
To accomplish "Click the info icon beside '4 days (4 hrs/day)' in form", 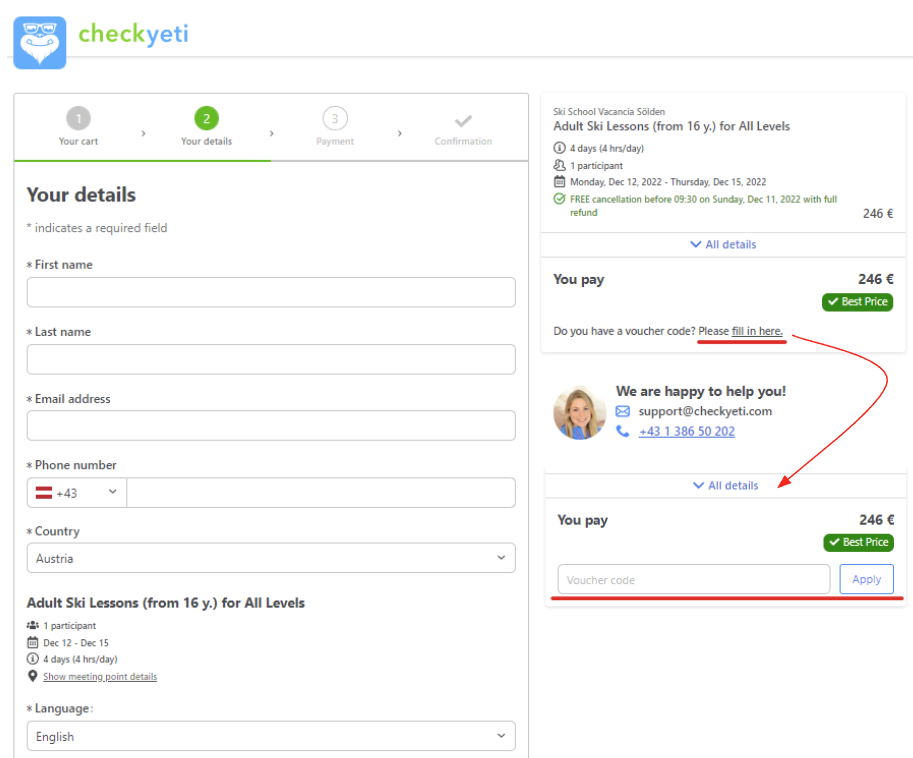I will (33, 659).
